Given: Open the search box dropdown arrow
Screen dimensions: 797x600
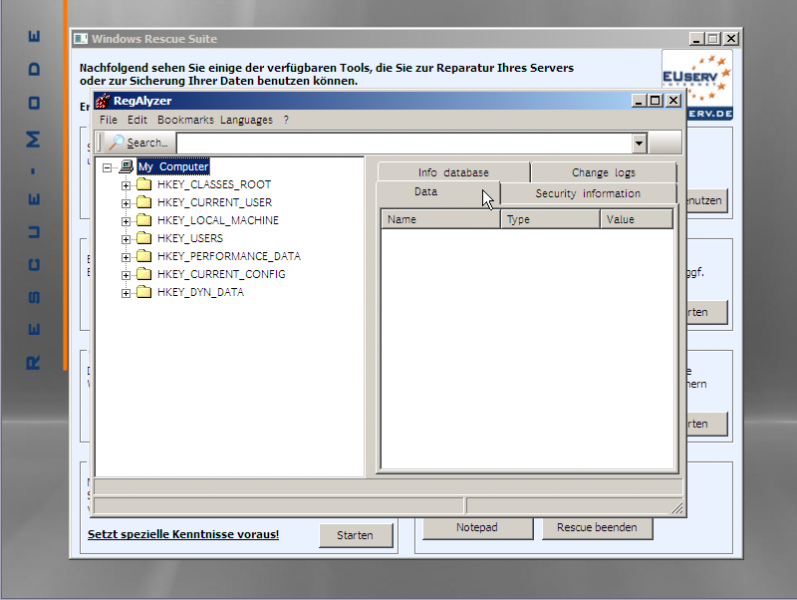Looking at the screenshot, I should [x=639, y=143].
